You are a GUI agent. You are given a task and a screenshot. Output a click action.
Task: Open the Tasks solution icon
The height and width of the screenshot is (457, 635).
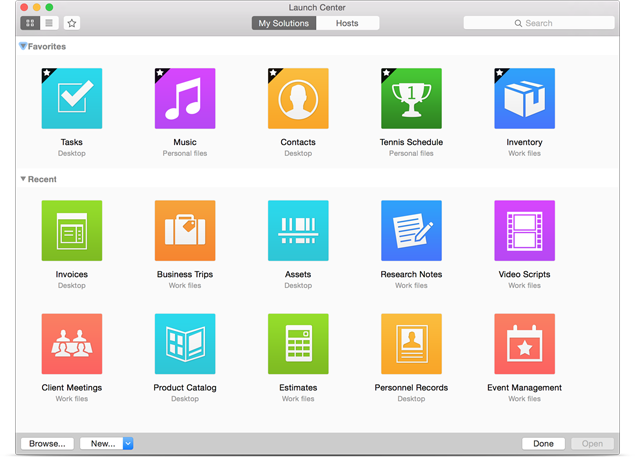(72, 99)
